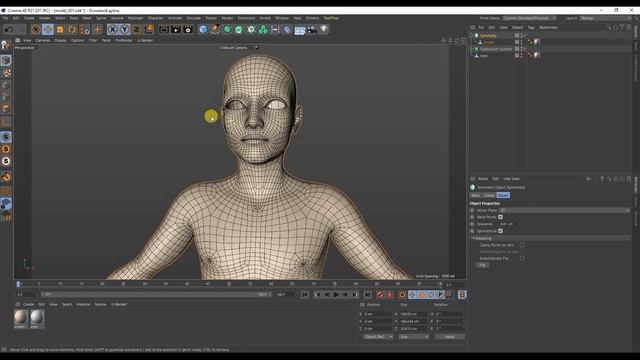Viewport: 640px width, 360px height.
Task: Open the MoGraph menu
Action: (136, 18)
